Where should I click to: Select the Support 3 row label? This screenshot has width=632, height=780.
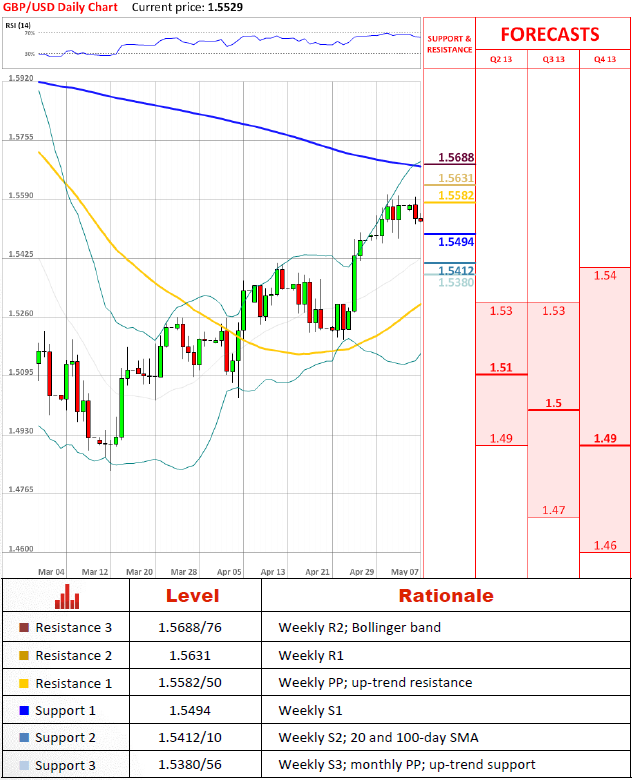point(65,766)
